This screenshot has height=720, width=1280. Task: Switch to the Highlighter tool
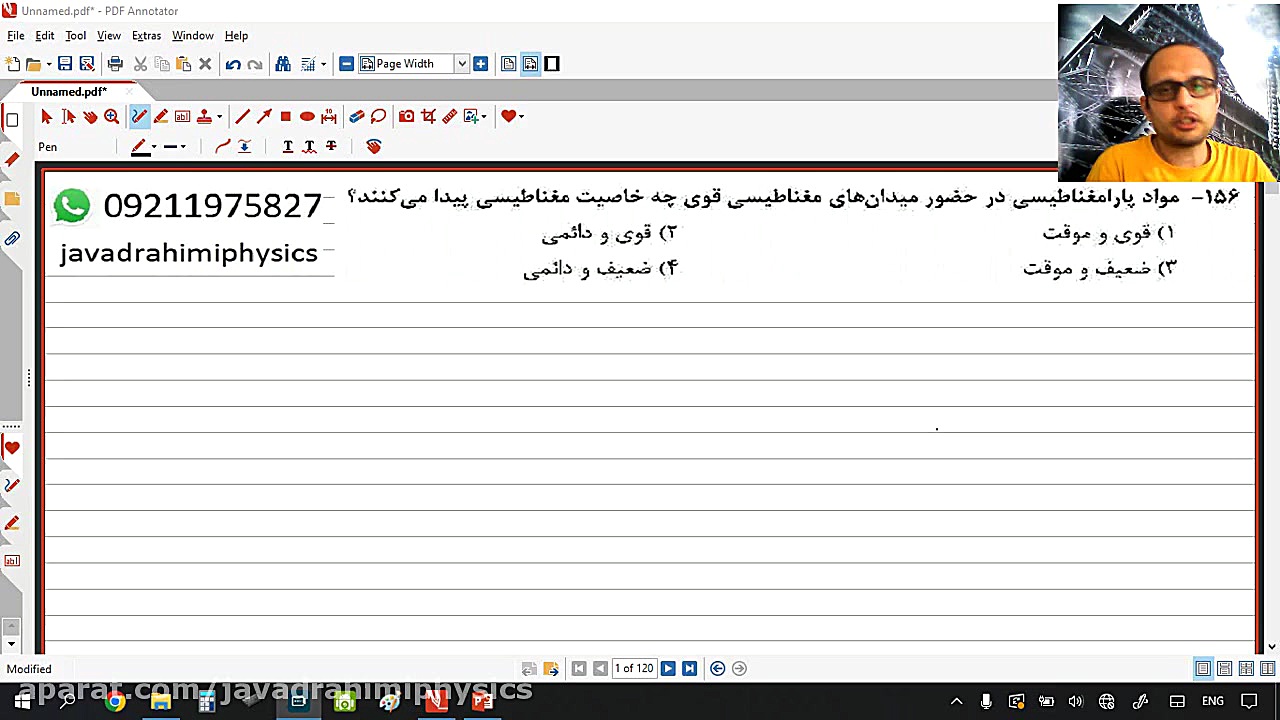tap(161, 115)
